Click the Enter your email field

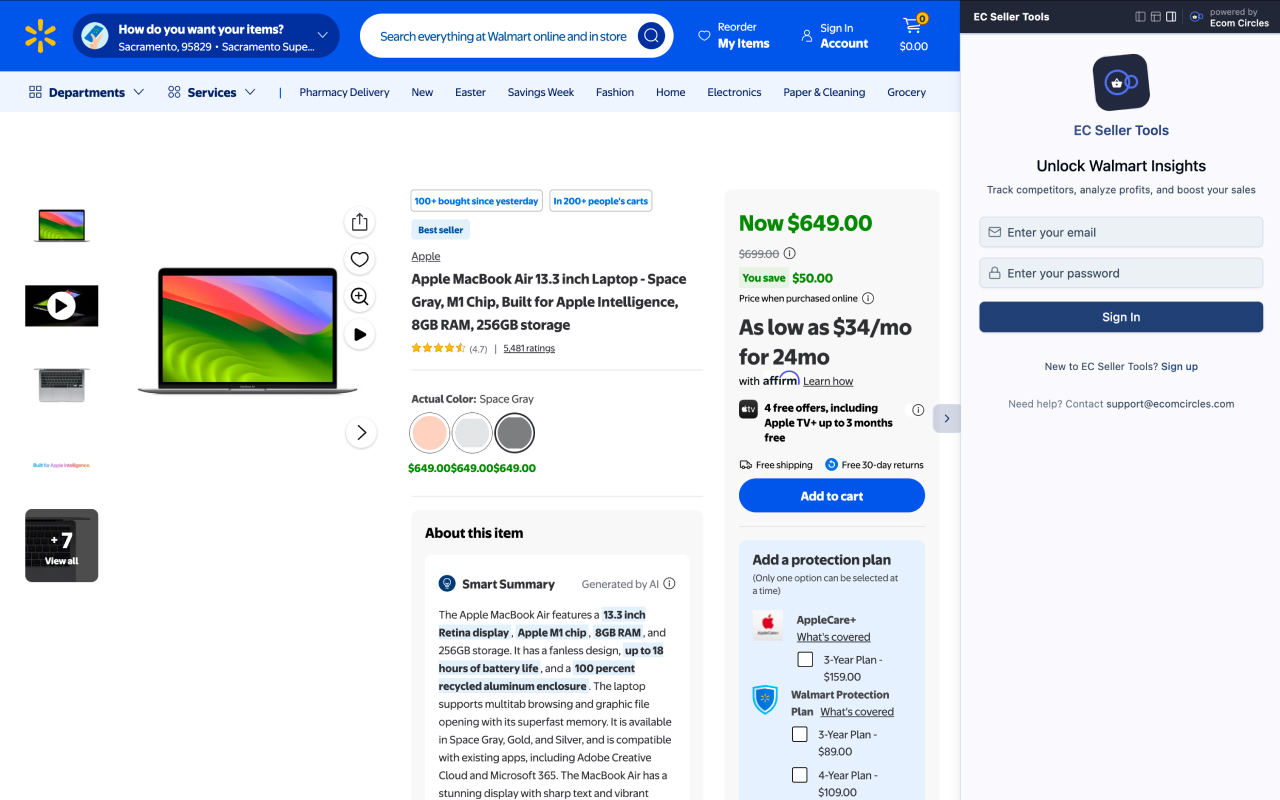point(1121,232)
